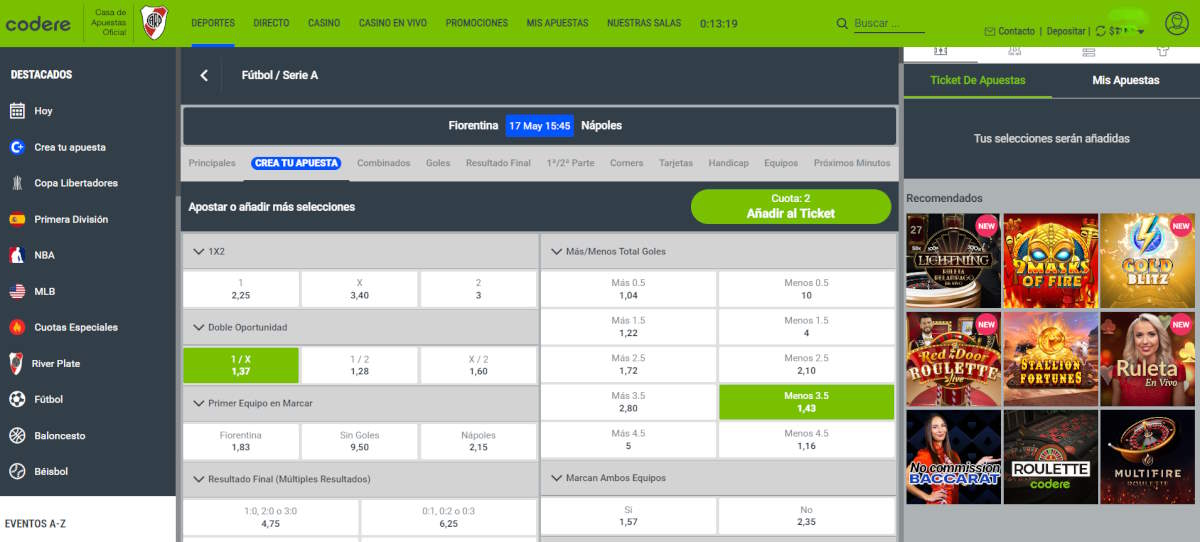Deselect the Menos 3.5 1,43 bet
1200x542 pixels.
coord(806,402)
